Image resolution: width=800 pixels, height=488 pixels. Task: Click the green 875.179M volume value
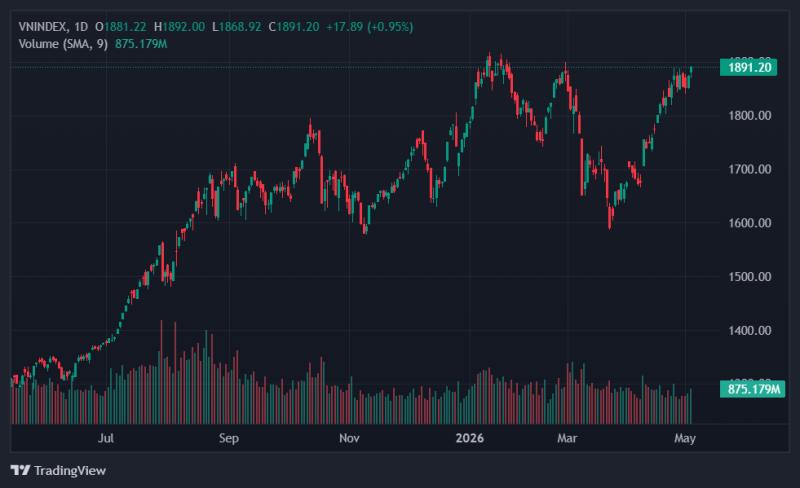pyautogui.click(x=141, y=44)
